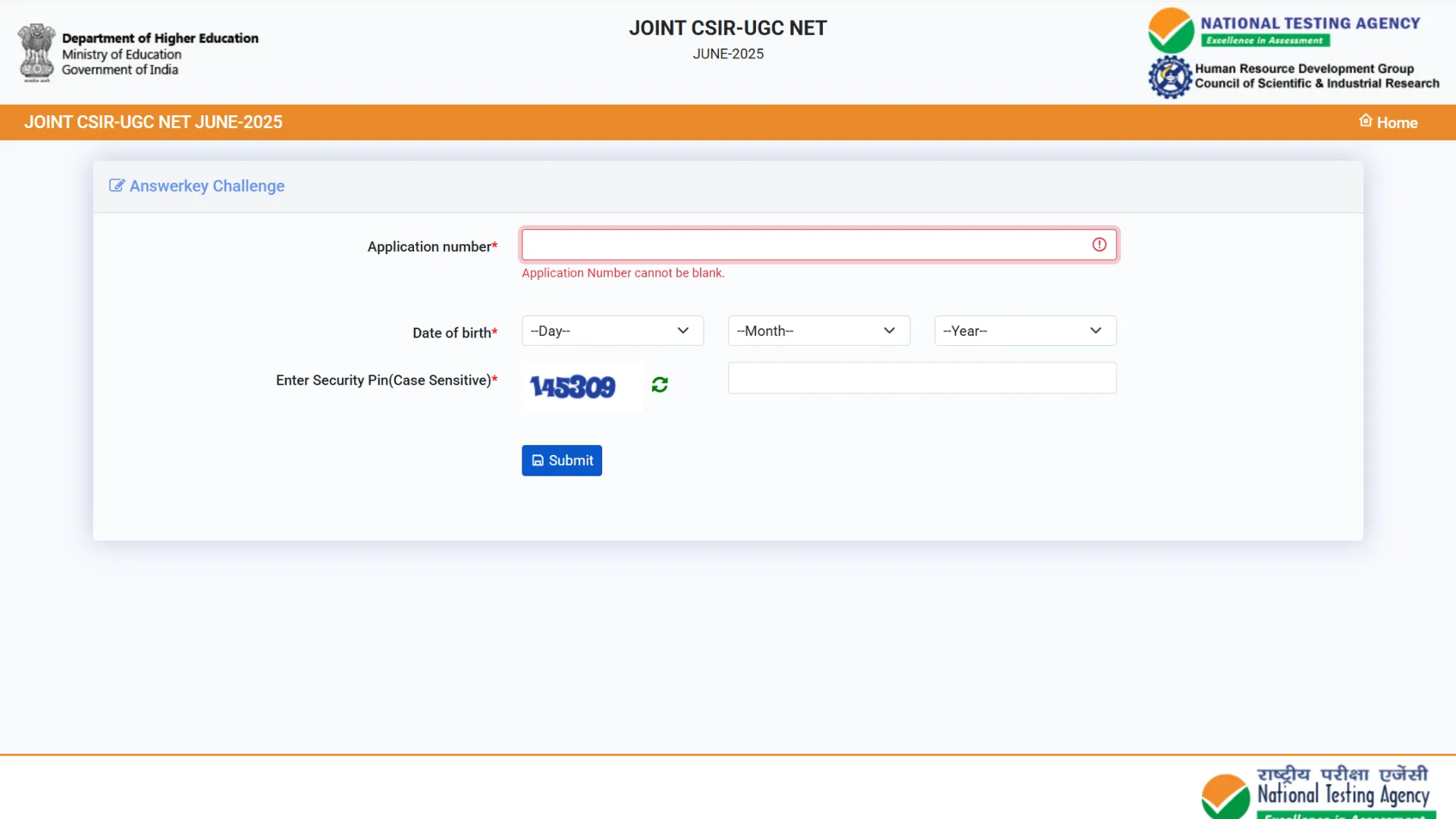Go to Home link
This screenshot has height=819, width=1456.
(x=1396, y=123)
